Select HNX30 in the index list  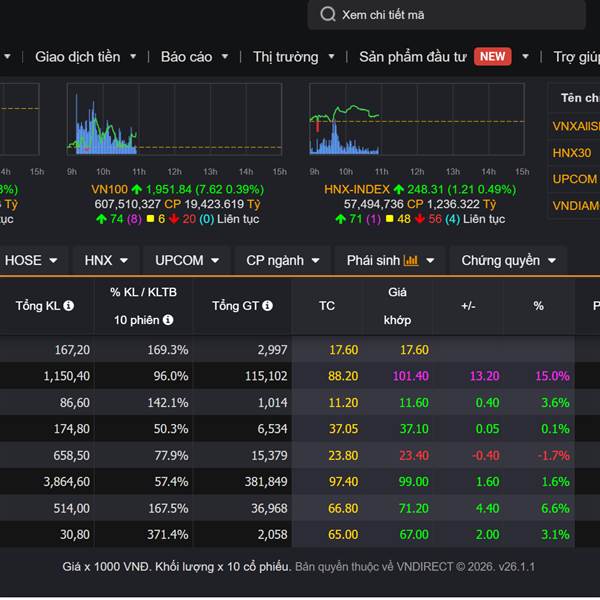[572, 153]
